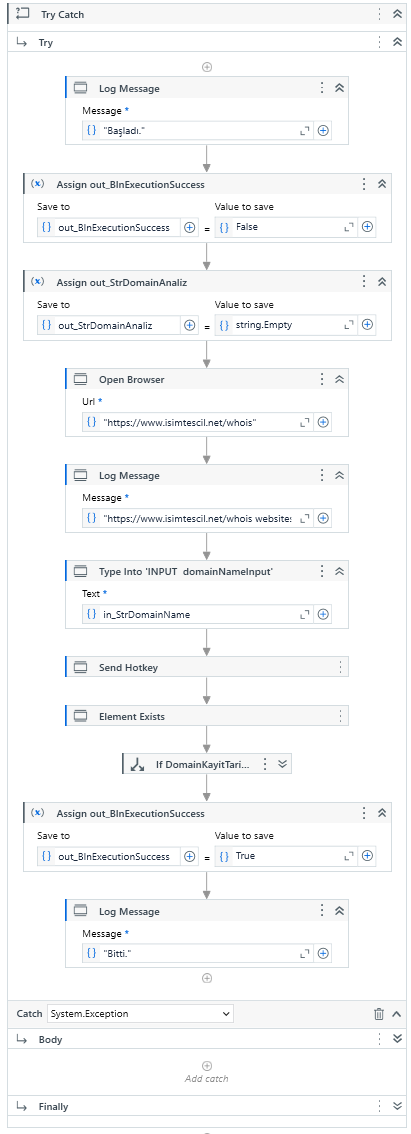Open options of the catch Body section
Viewport: 411px width, 1134px height.
pos(379,1039)
